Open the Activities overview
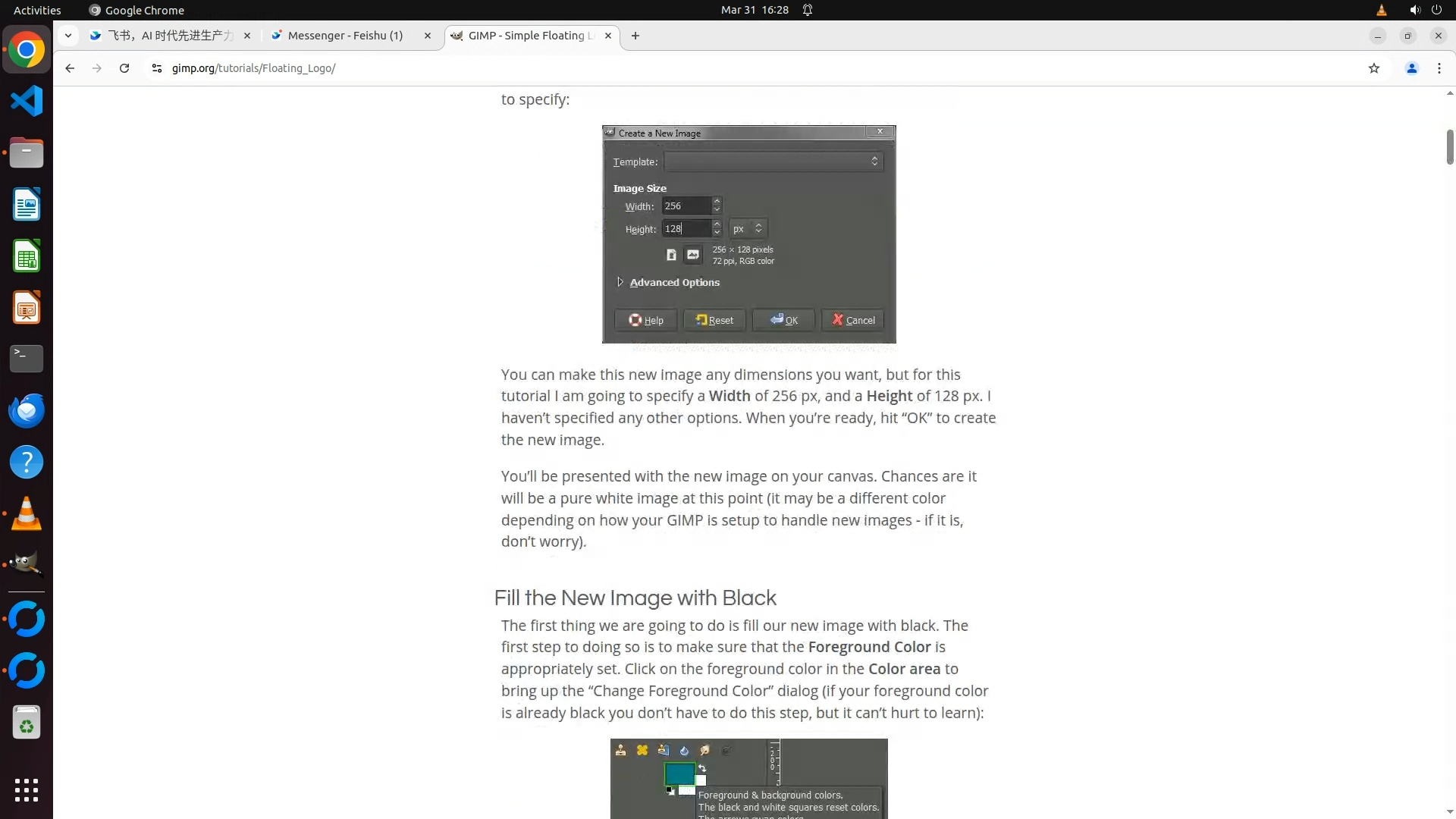 pos(37,10)
